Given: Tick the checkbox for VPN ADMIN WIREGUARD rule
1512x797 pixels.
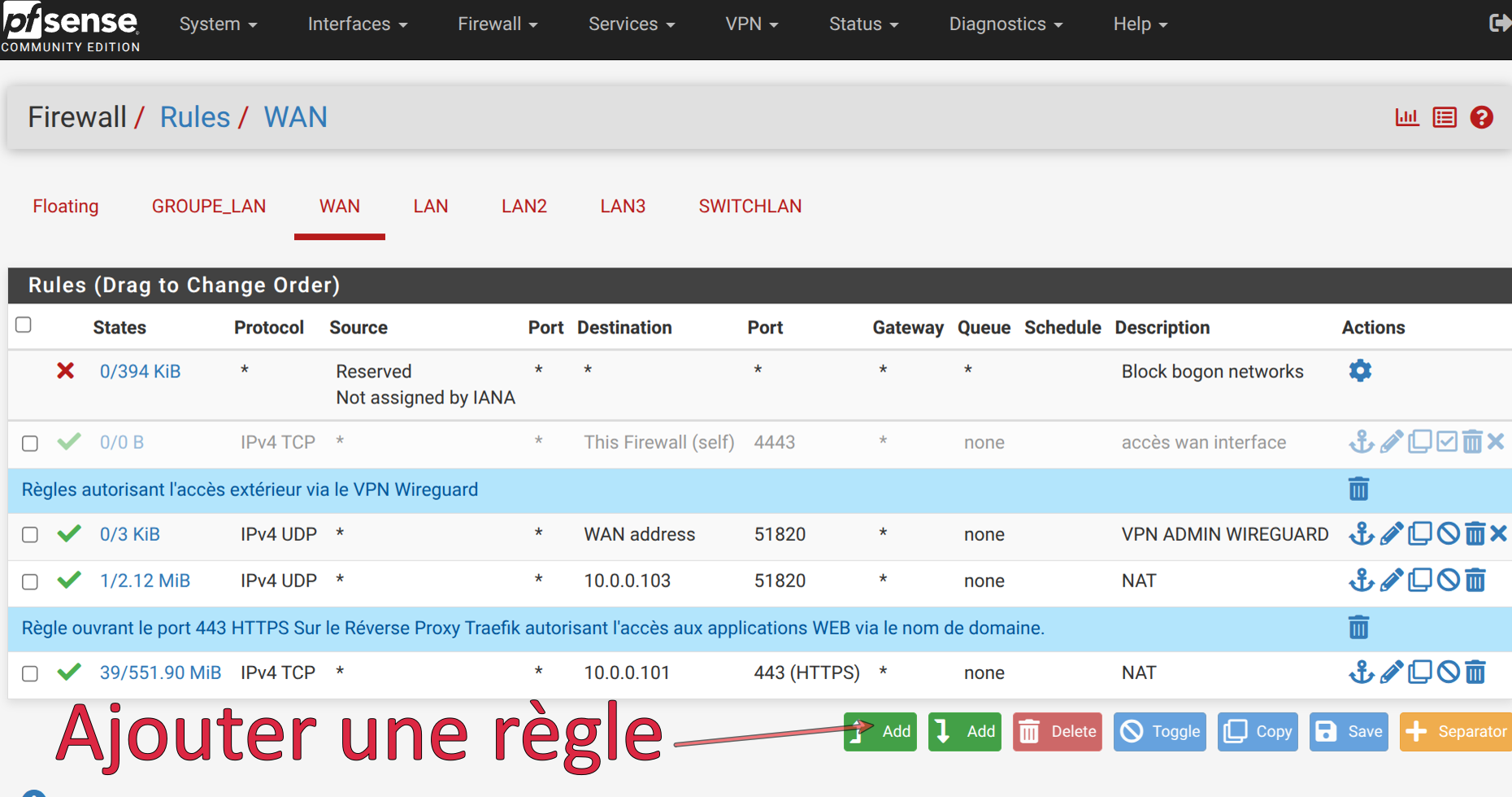Looking at the screenshot, I should click(30, 535).
